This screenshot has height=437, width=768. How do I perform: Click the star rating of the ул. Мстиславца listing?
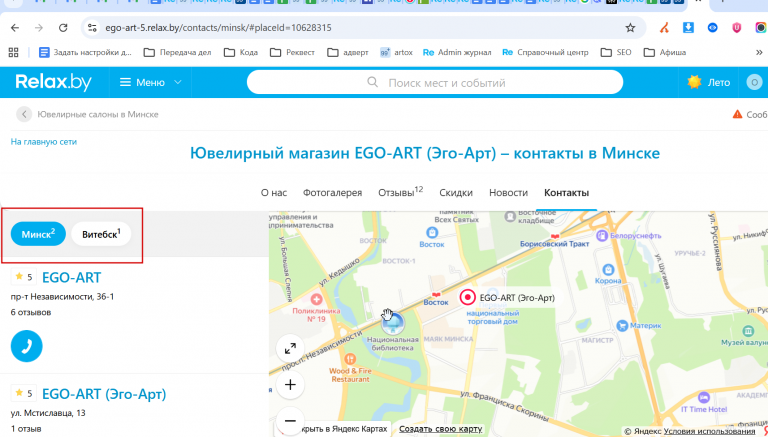pyautogui.click(x=24, y=393)
